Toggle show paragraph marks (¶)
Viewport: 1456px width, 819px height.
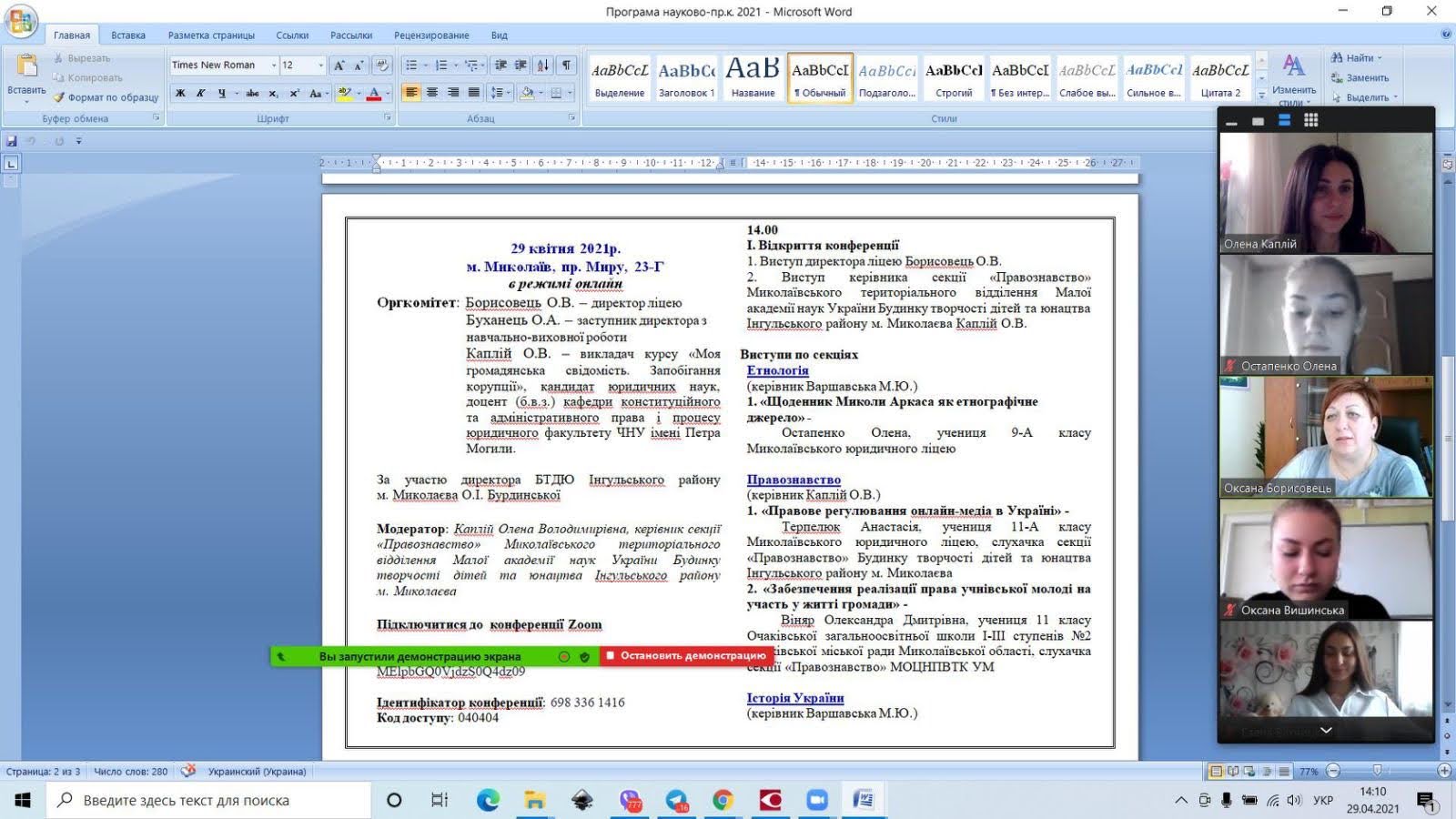click(x=567, y=66)
